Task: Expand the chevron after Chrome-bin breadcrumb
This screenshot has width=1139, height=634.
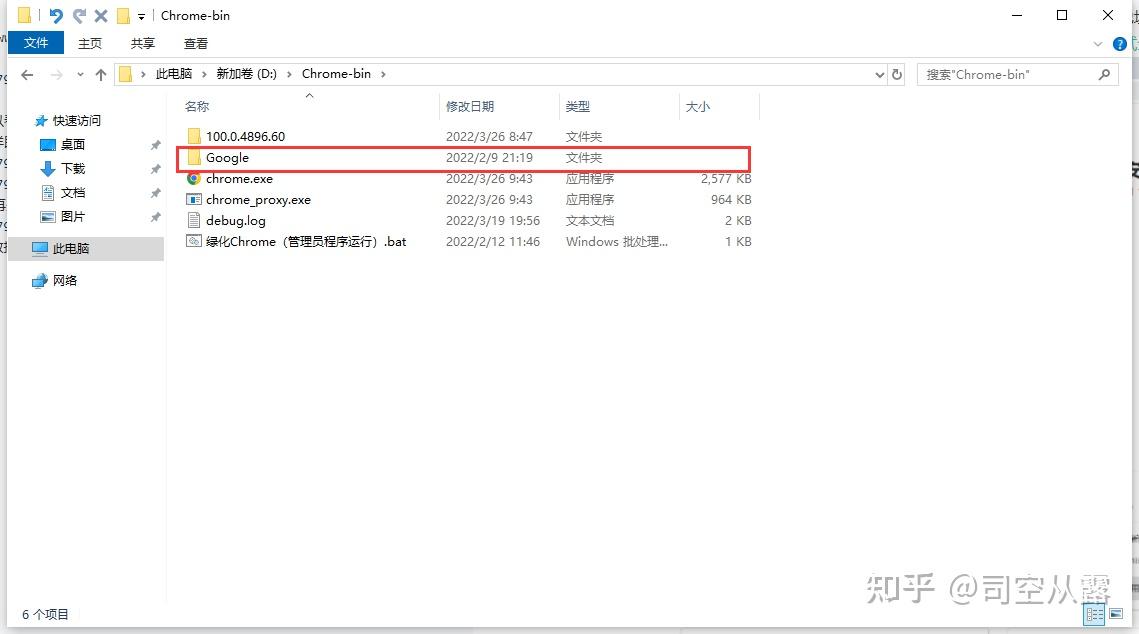Action: (383, 74)
